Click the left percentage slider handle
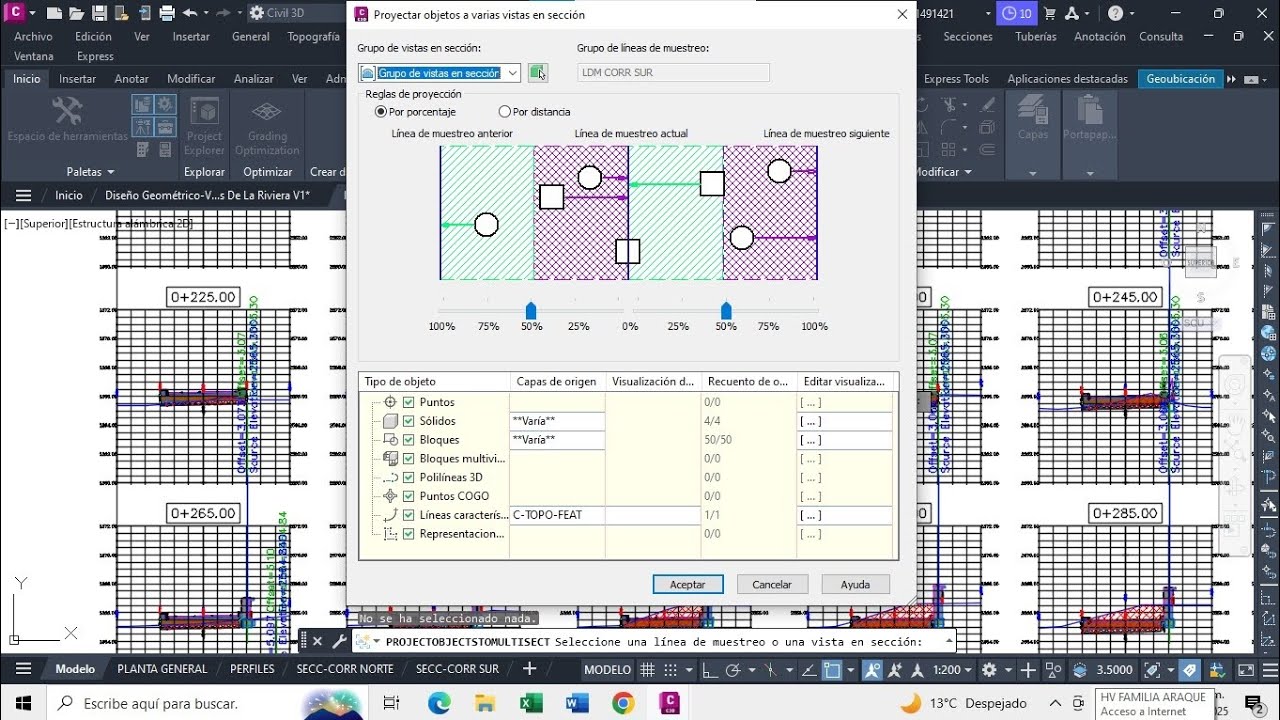1280x720 pixels. pos(531,311)
